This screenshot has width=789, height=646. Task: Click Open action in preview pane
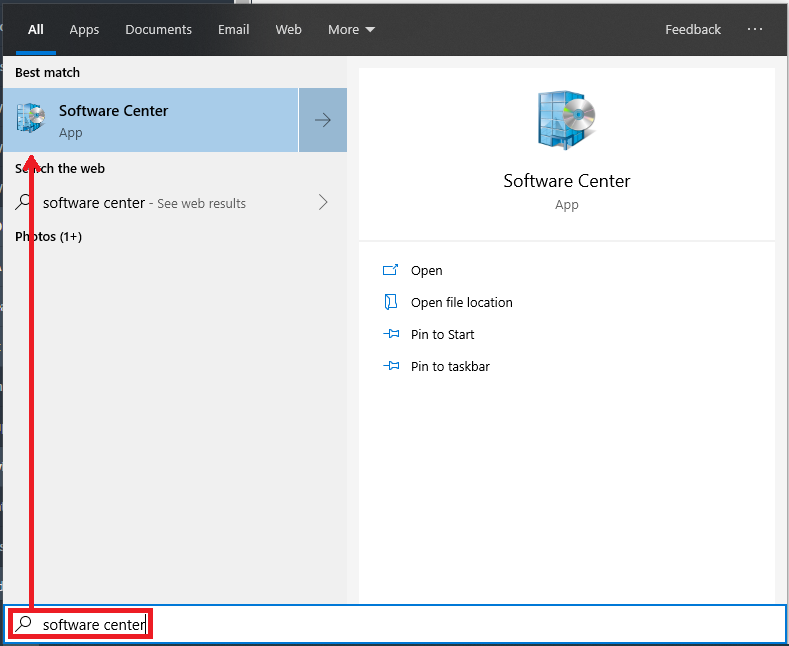pyautogui.click(x=426, y=271)
